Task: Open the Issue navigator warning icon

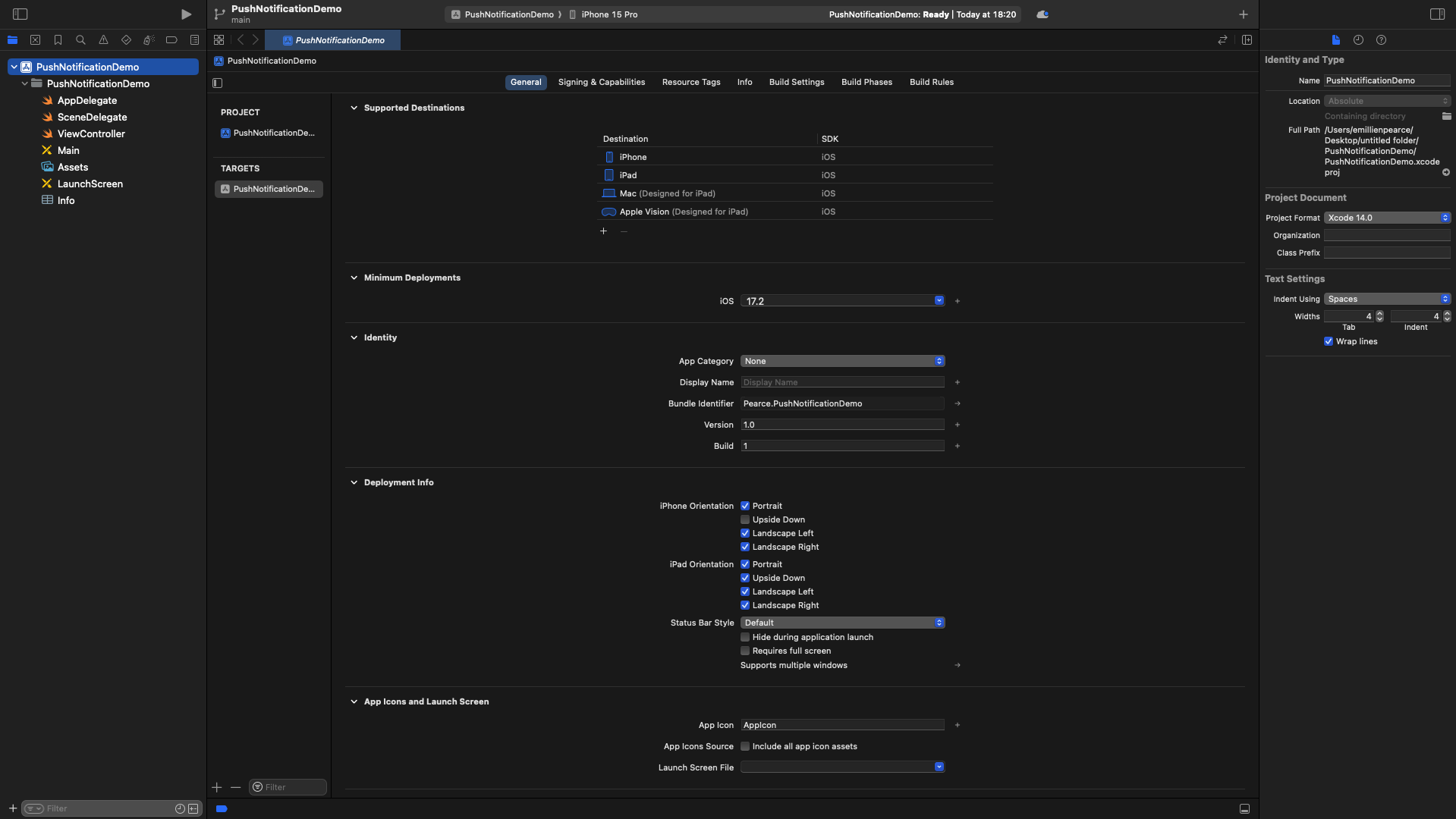Action: (103, 40)
